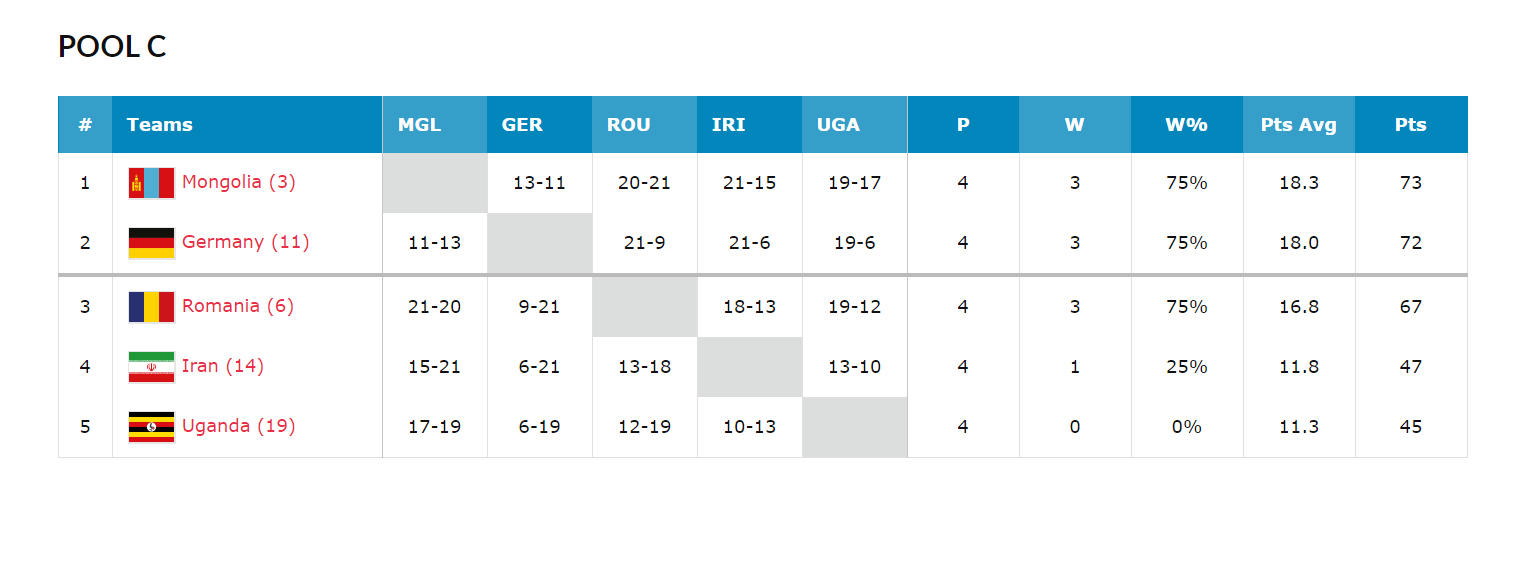Select Iran vs Uganda 13-10 score
This screenshot has height=562, width=1528.
pyautogui.click(x=854, y=367)
